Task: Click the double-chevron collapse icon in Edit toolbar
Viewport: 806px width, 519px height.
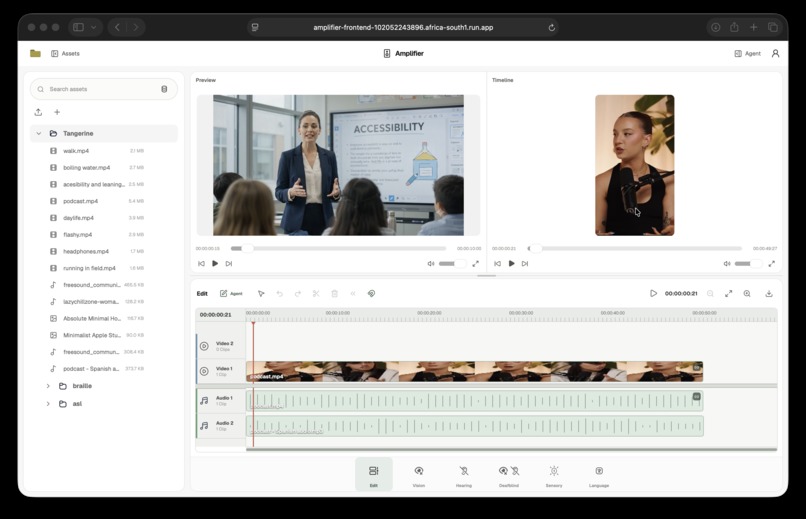Action: [353, 293]
